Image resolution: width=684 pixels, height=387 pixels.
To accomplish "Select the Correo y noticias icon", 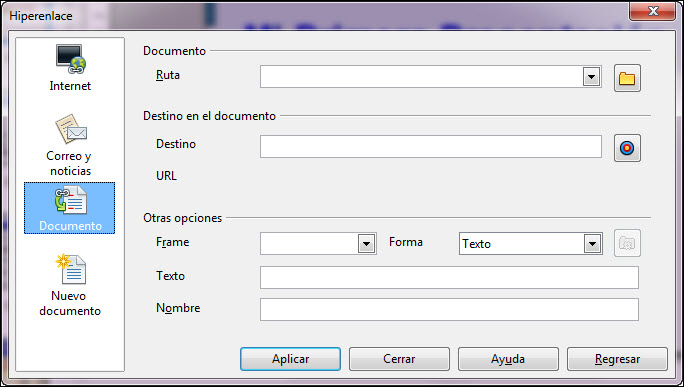I will click(x=70, y=145).
